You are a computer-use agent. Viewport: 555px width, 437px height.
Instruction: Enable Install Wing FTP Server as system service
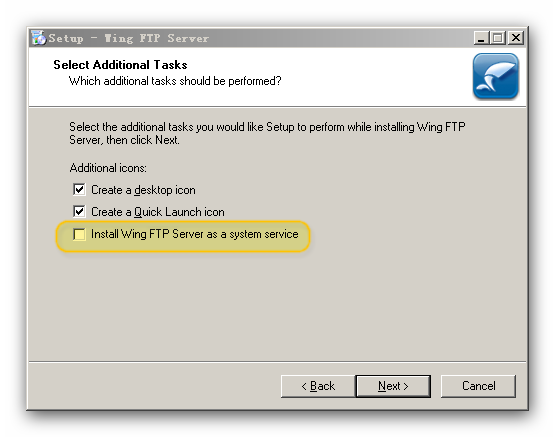79,234
